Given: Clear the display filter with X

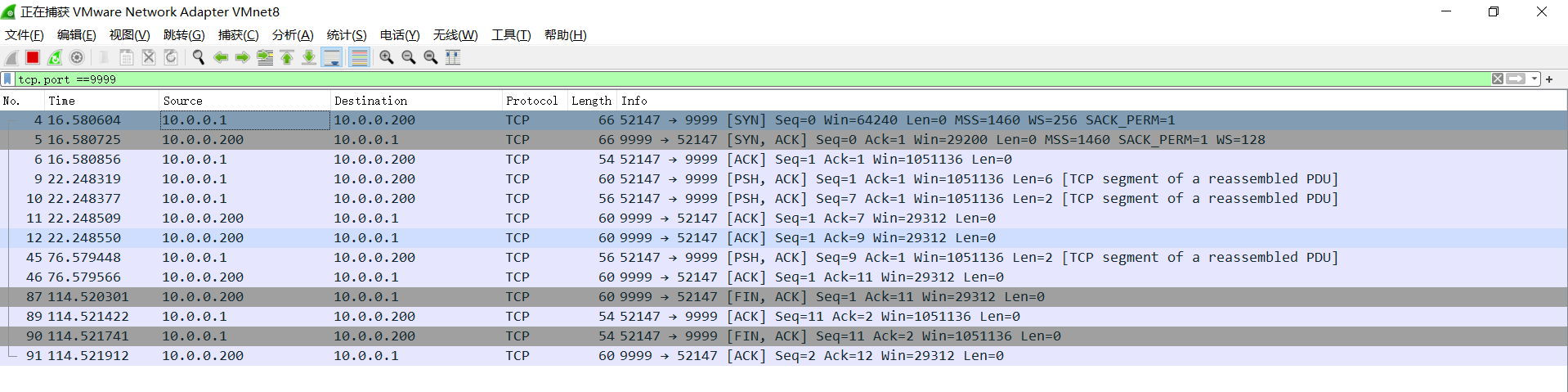Looking at the screenshot, I should pos(1498,79).
